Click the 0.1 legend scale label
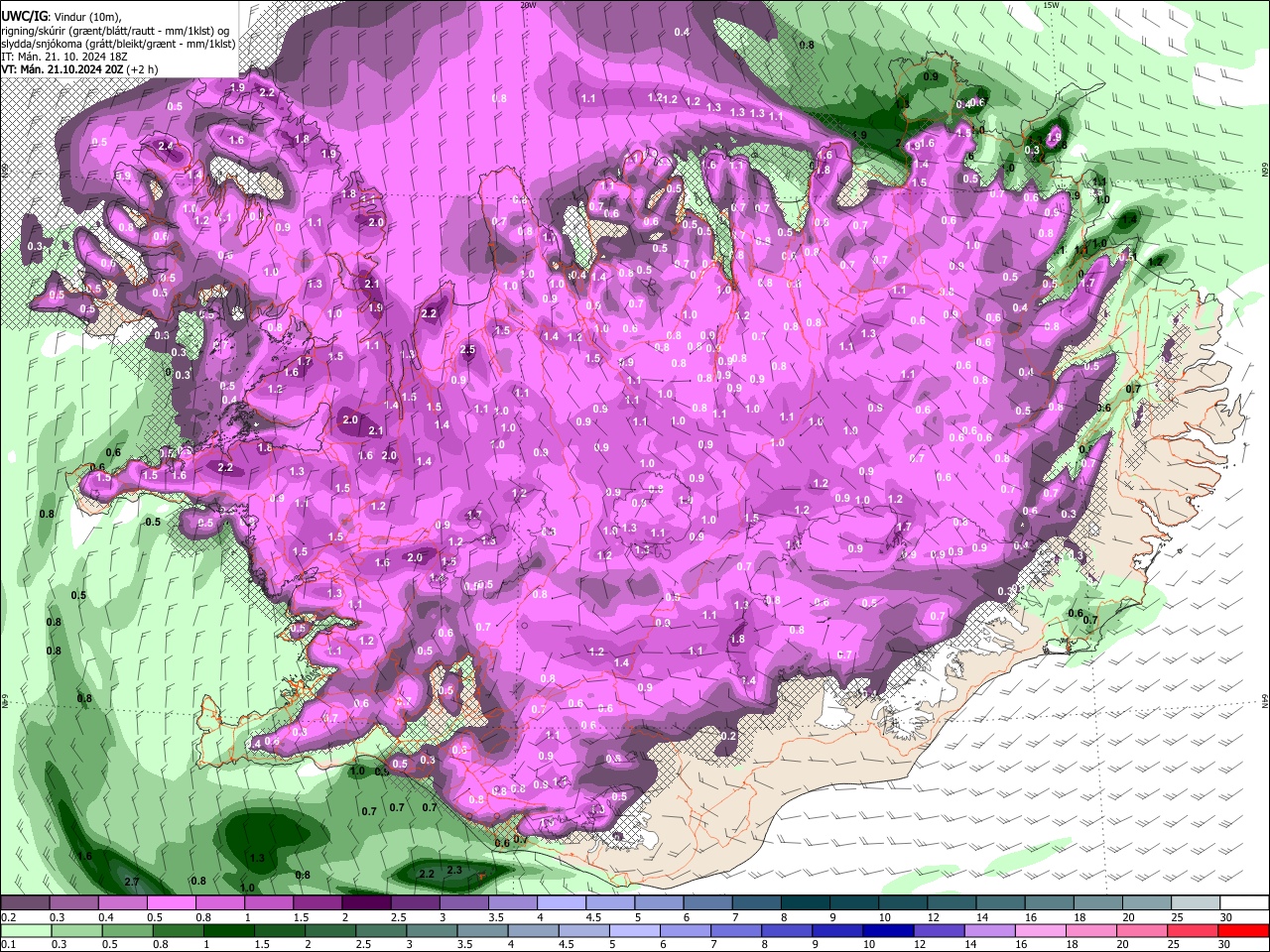 tap(7, 944)
